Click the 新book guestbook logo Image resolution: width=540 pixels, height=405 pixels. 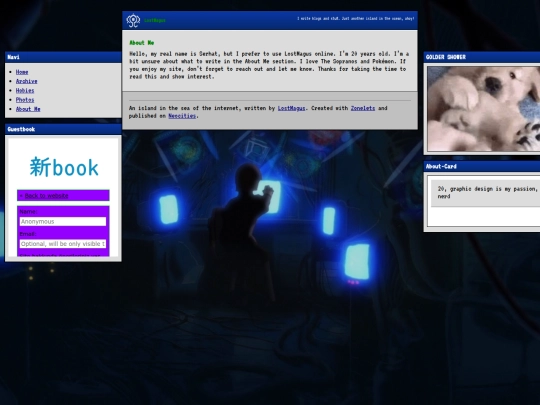point(64,167)
